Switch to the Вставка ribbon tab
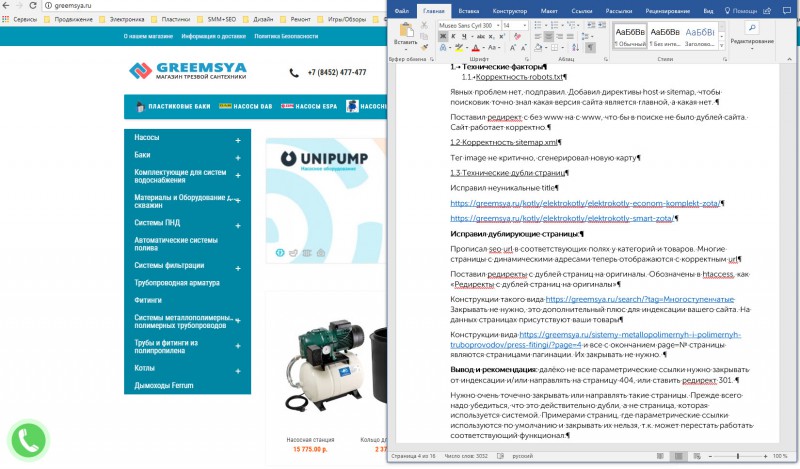The image size is (800, 469). coord(468,11)
